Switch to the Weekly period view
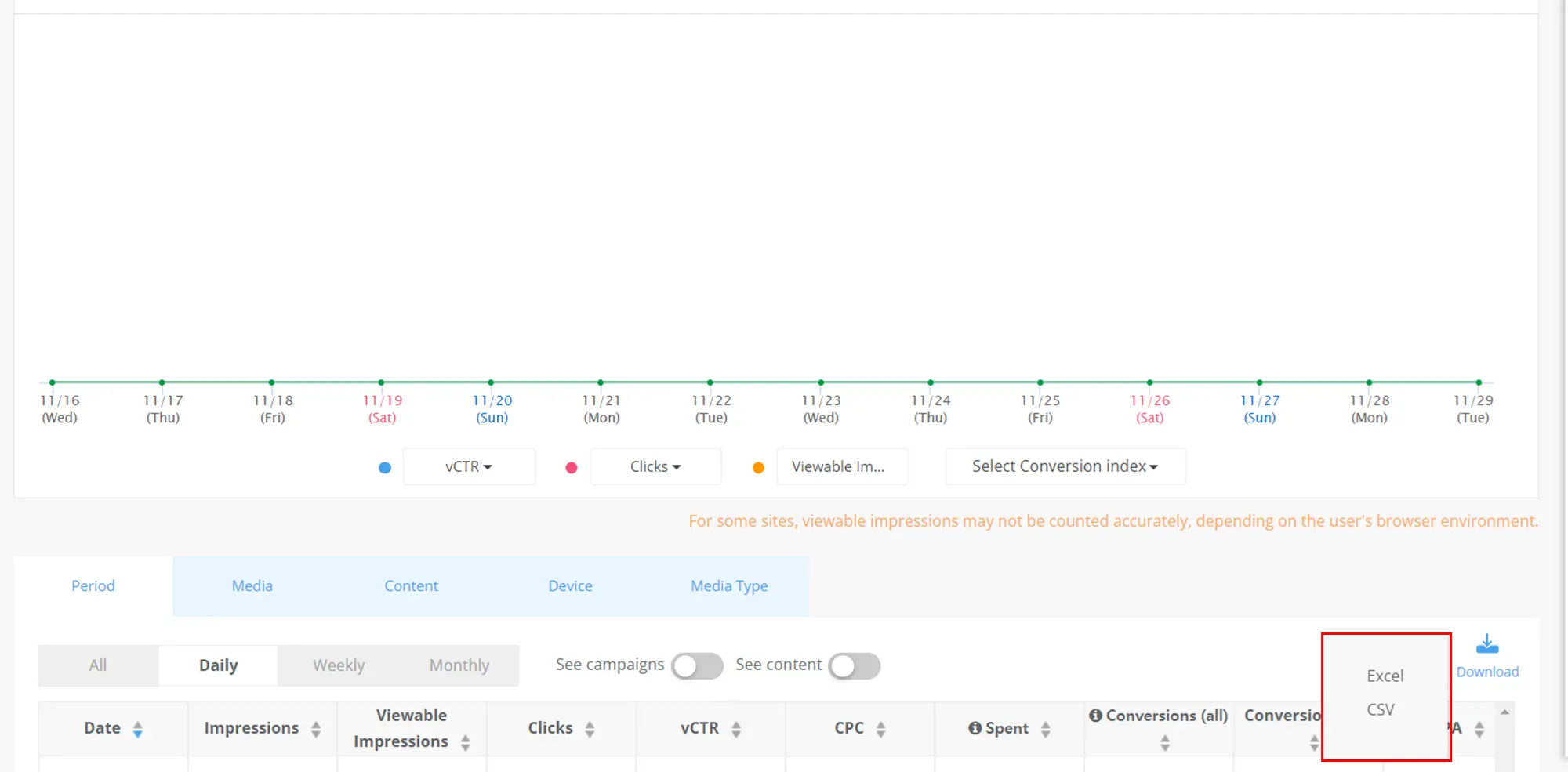The width and height of the screenshot is (1568, 772). point(339,665)
